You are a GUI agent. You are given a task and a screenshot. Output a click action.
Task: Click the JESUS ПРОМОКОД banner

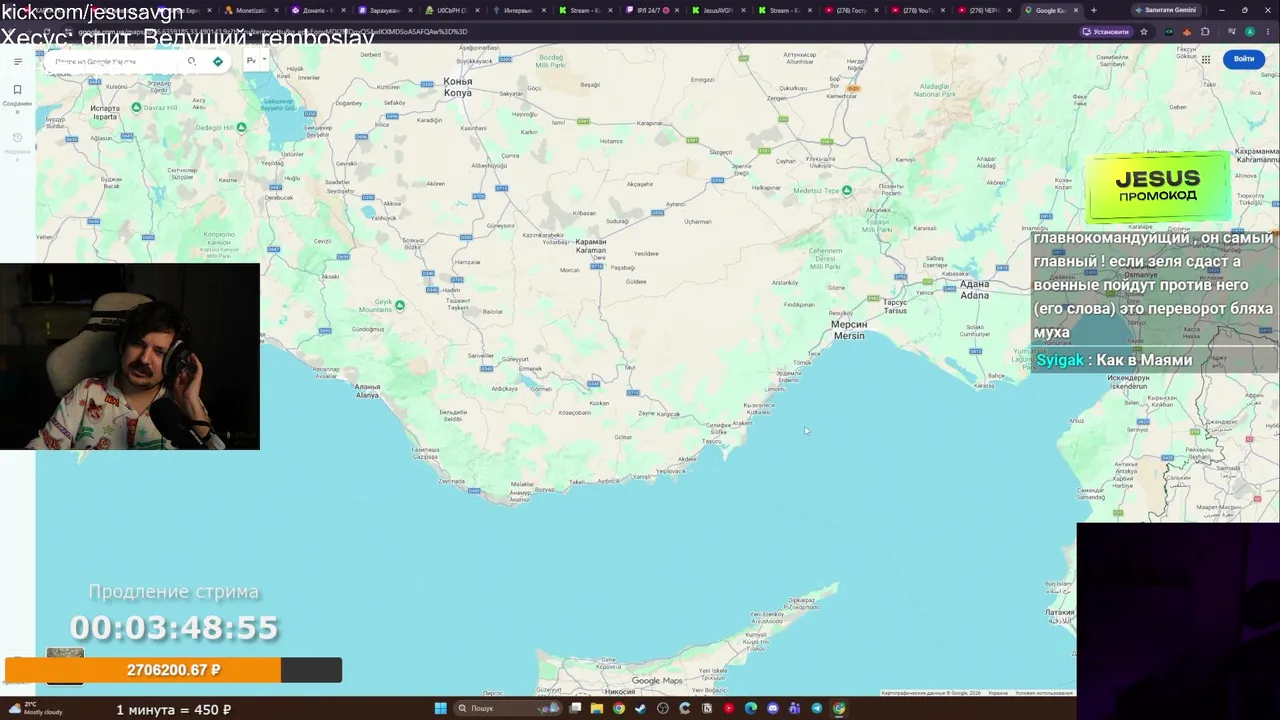coord(1158,186)
